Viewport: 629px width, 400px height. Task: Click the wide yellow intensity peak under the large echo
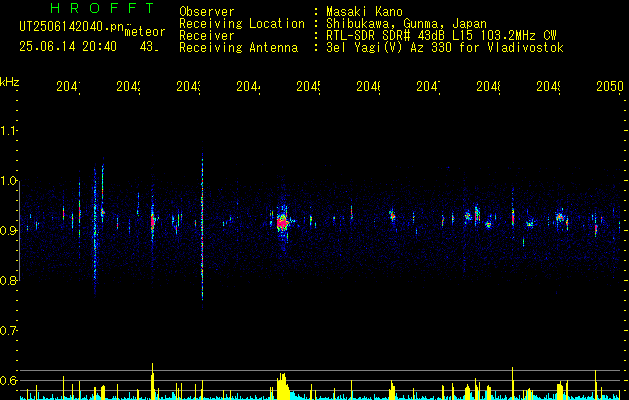tap(283, 386)
